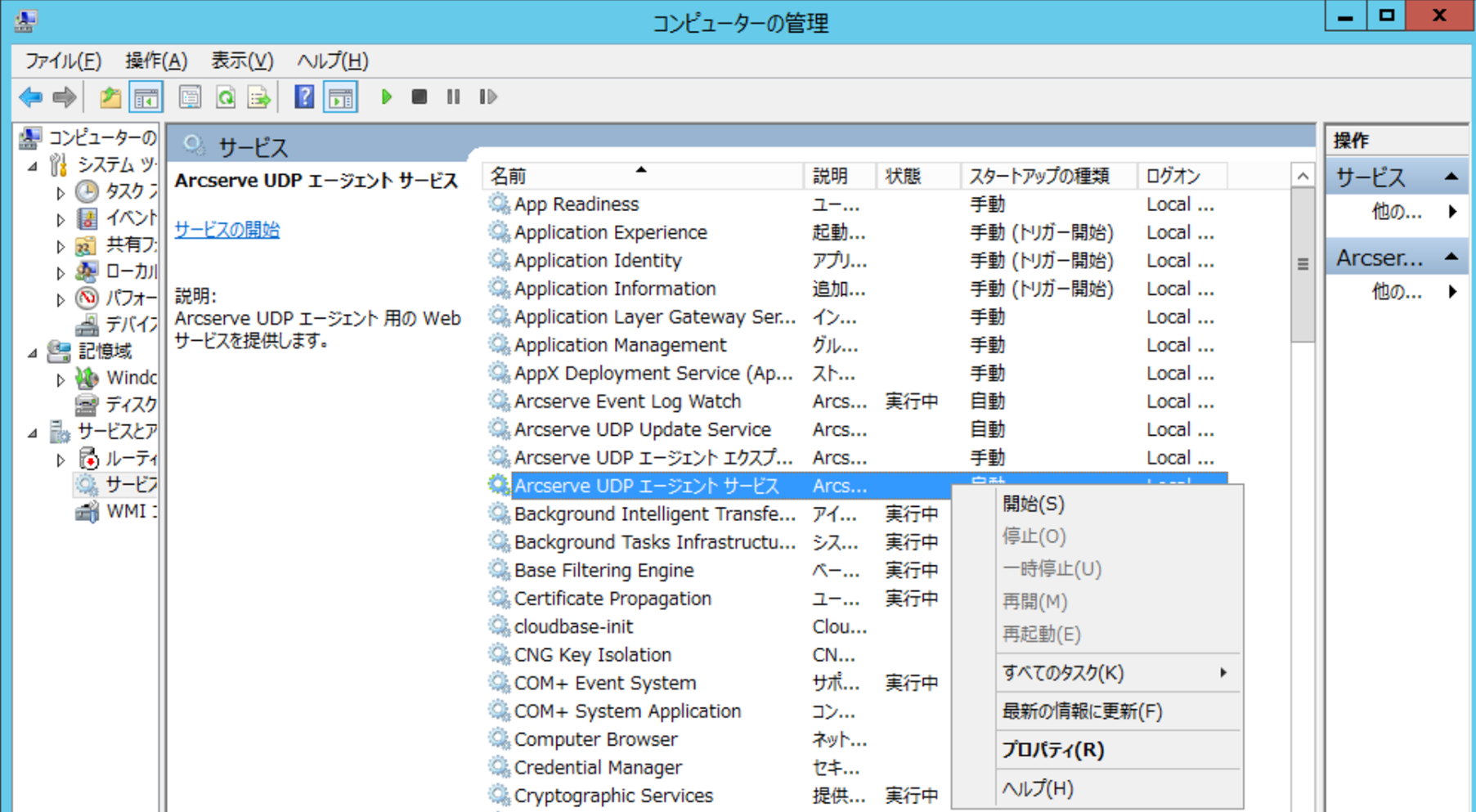Click the forward navigation arrow
Viewport: 1476px width, 812px height.
point(63,97)
